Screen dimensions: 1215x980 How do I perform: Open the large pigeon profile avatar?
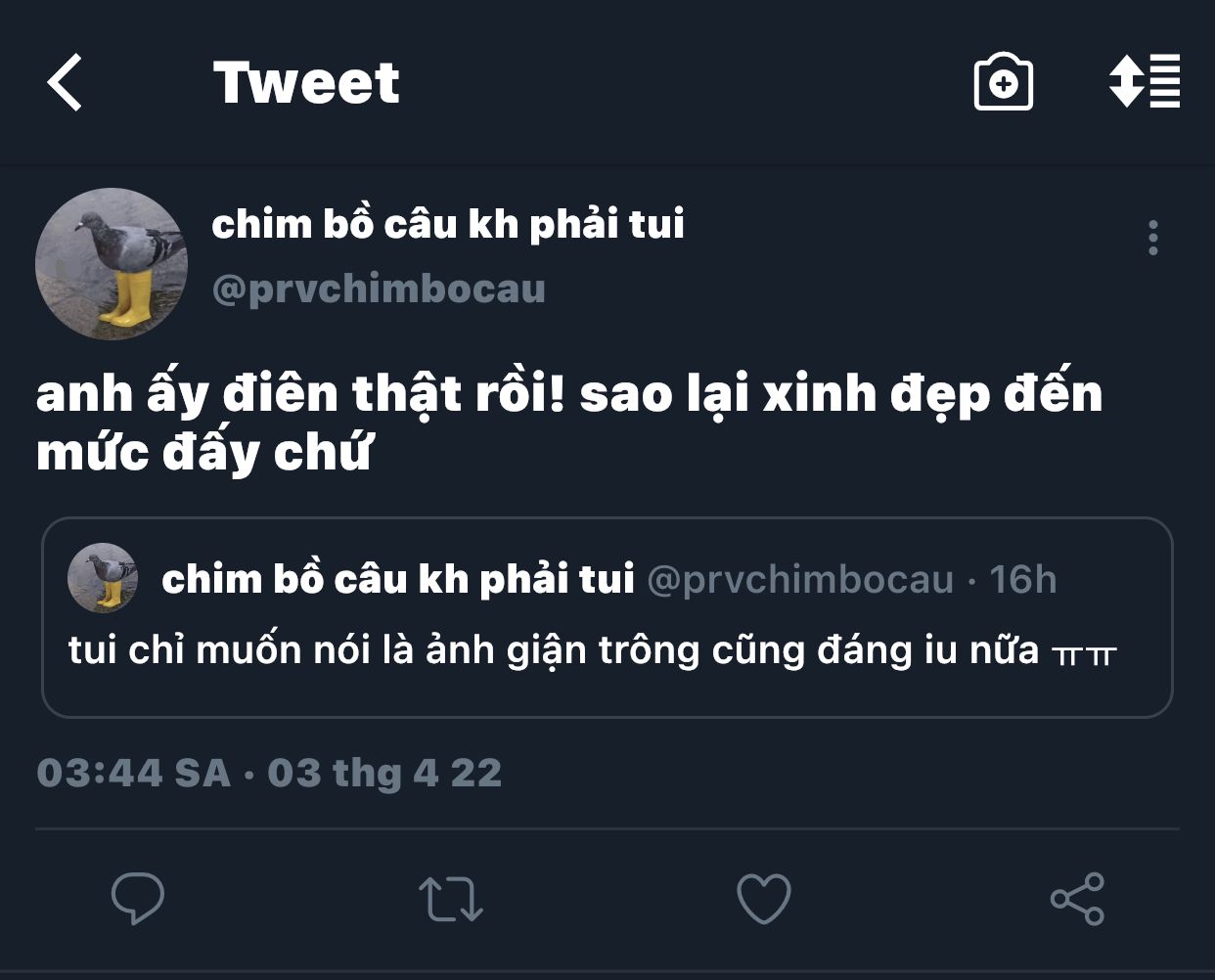(112, 264)
